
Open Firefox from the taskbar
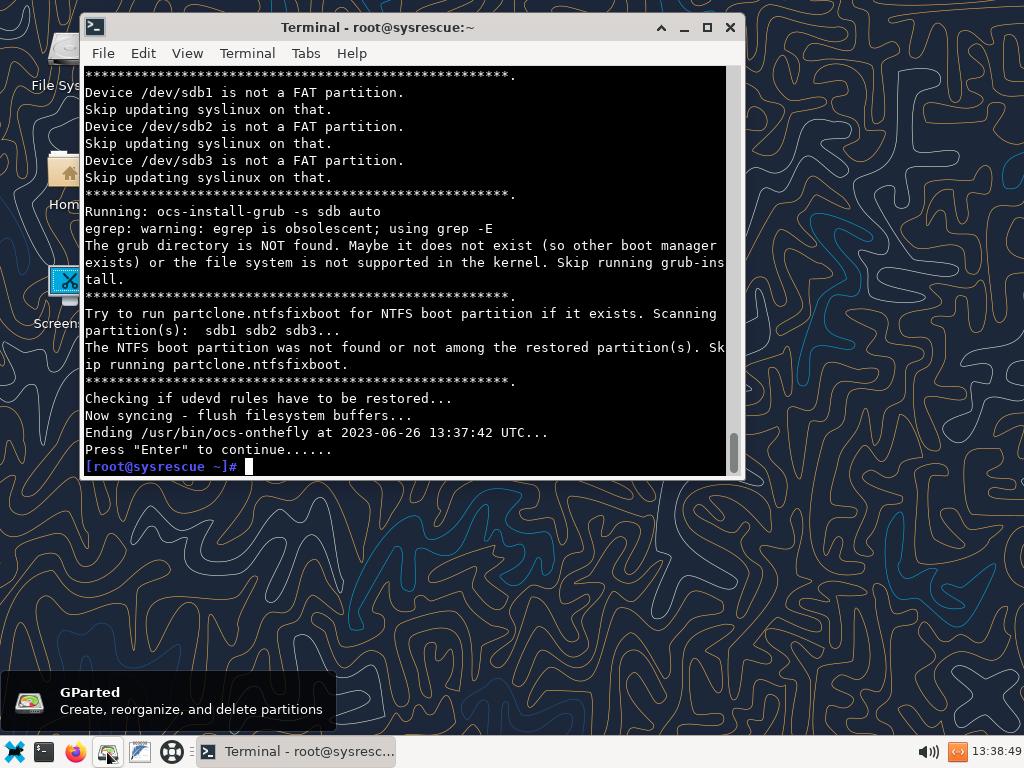76,752
